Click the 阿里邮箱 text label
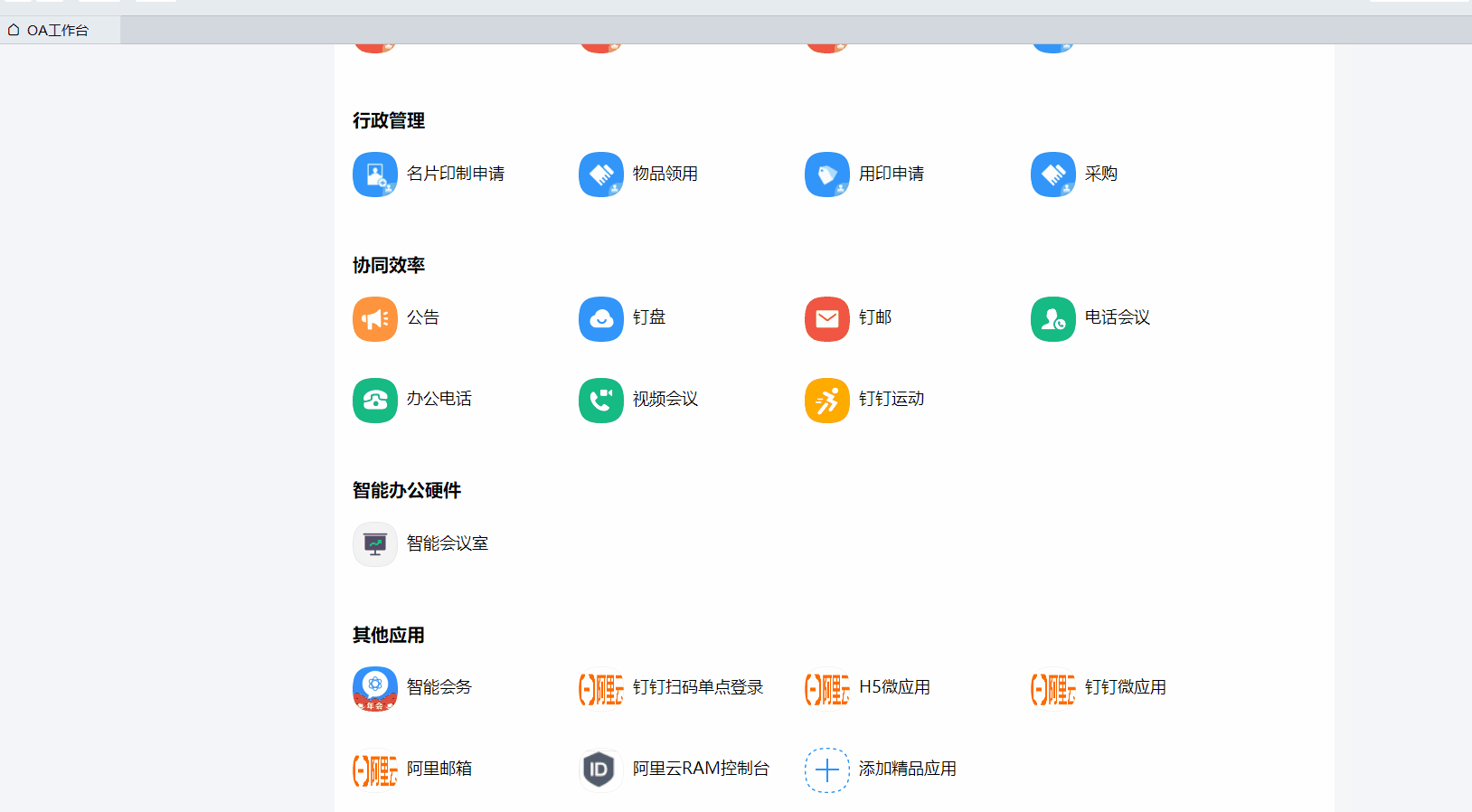Screen dimensions: 1472x812 439,769
